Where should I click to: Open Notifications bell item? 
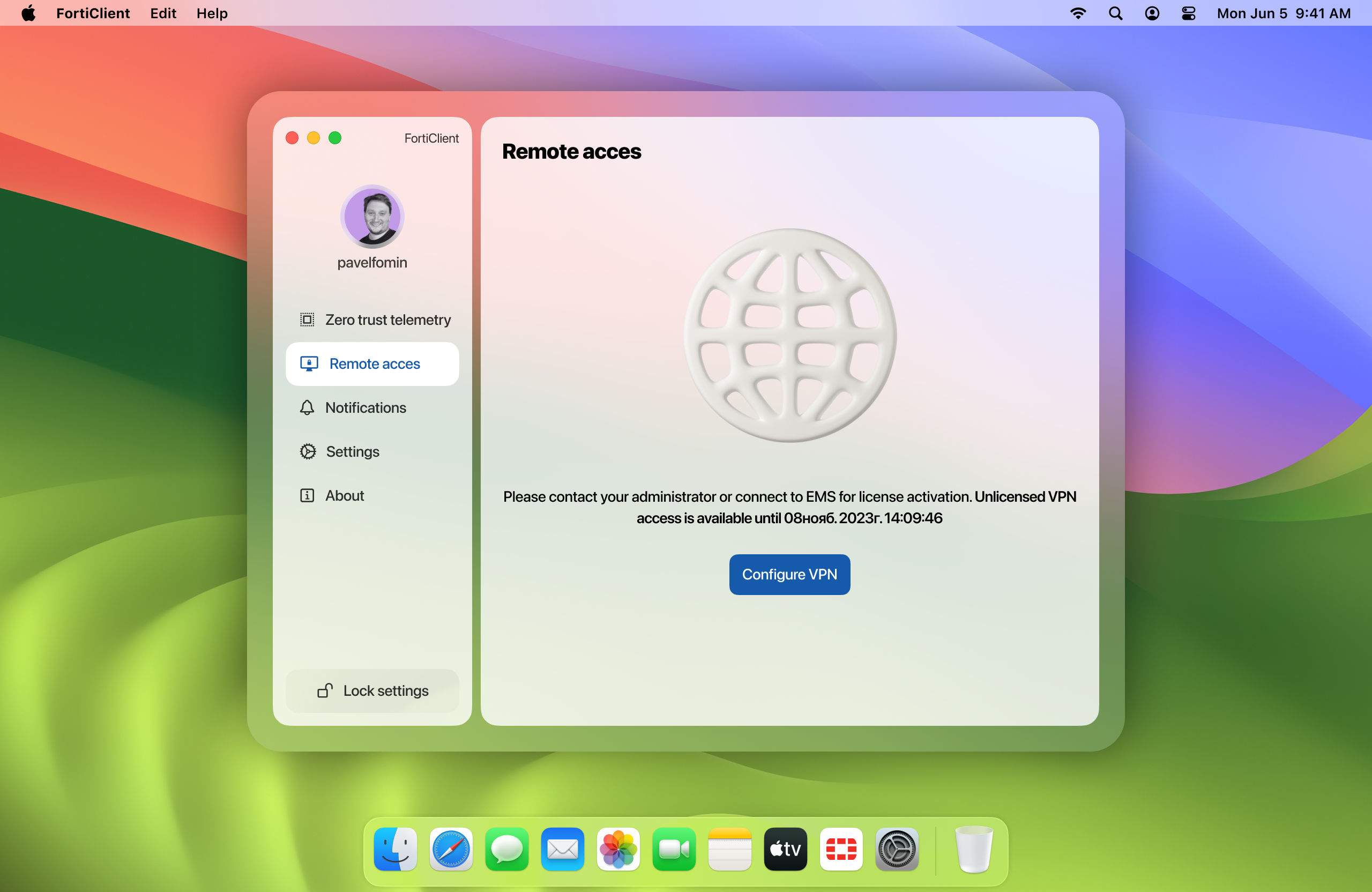coord(366,407)
